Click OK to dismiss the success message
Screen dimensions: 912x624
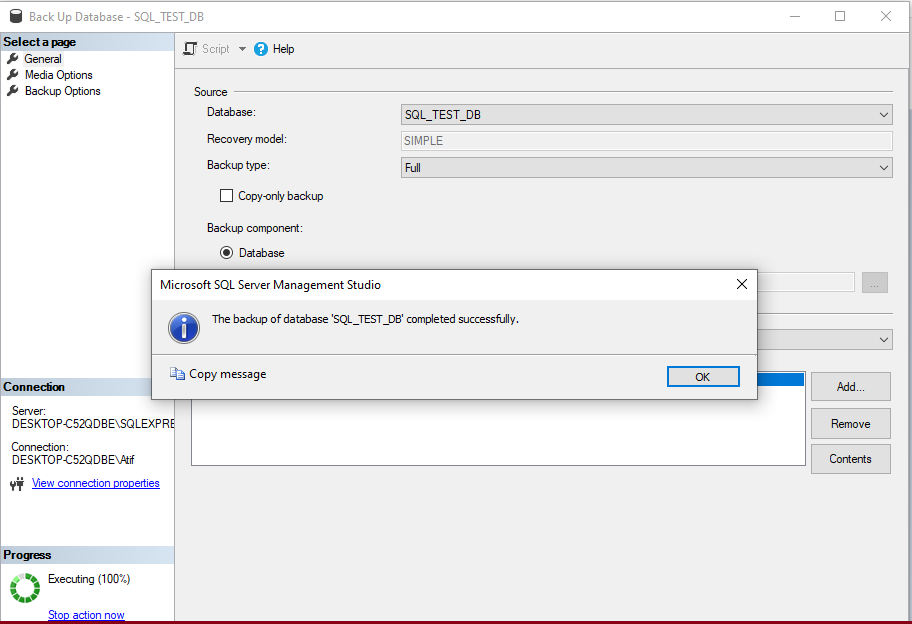pyautogui.click(x=703, y=376)
